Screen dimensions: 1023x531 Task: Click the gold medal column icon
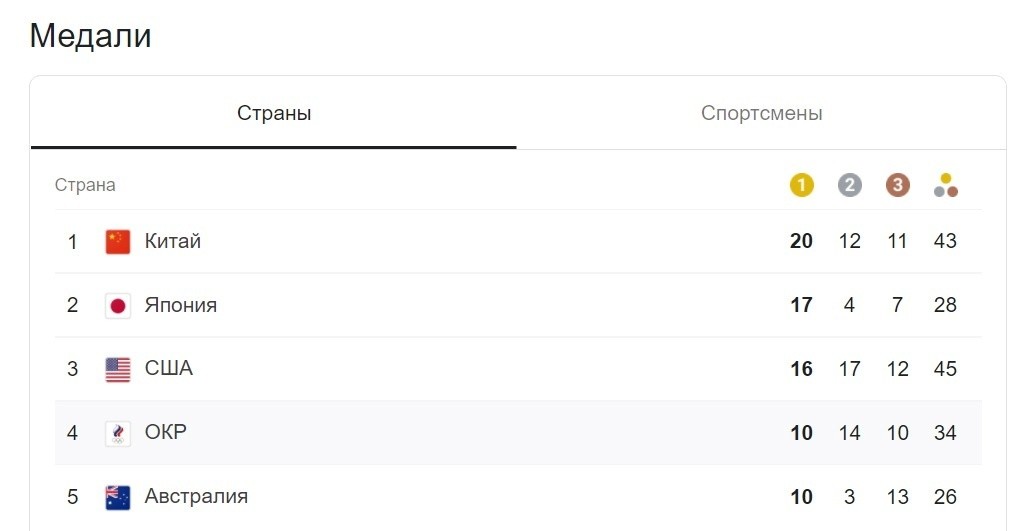[x=801, y=185]
